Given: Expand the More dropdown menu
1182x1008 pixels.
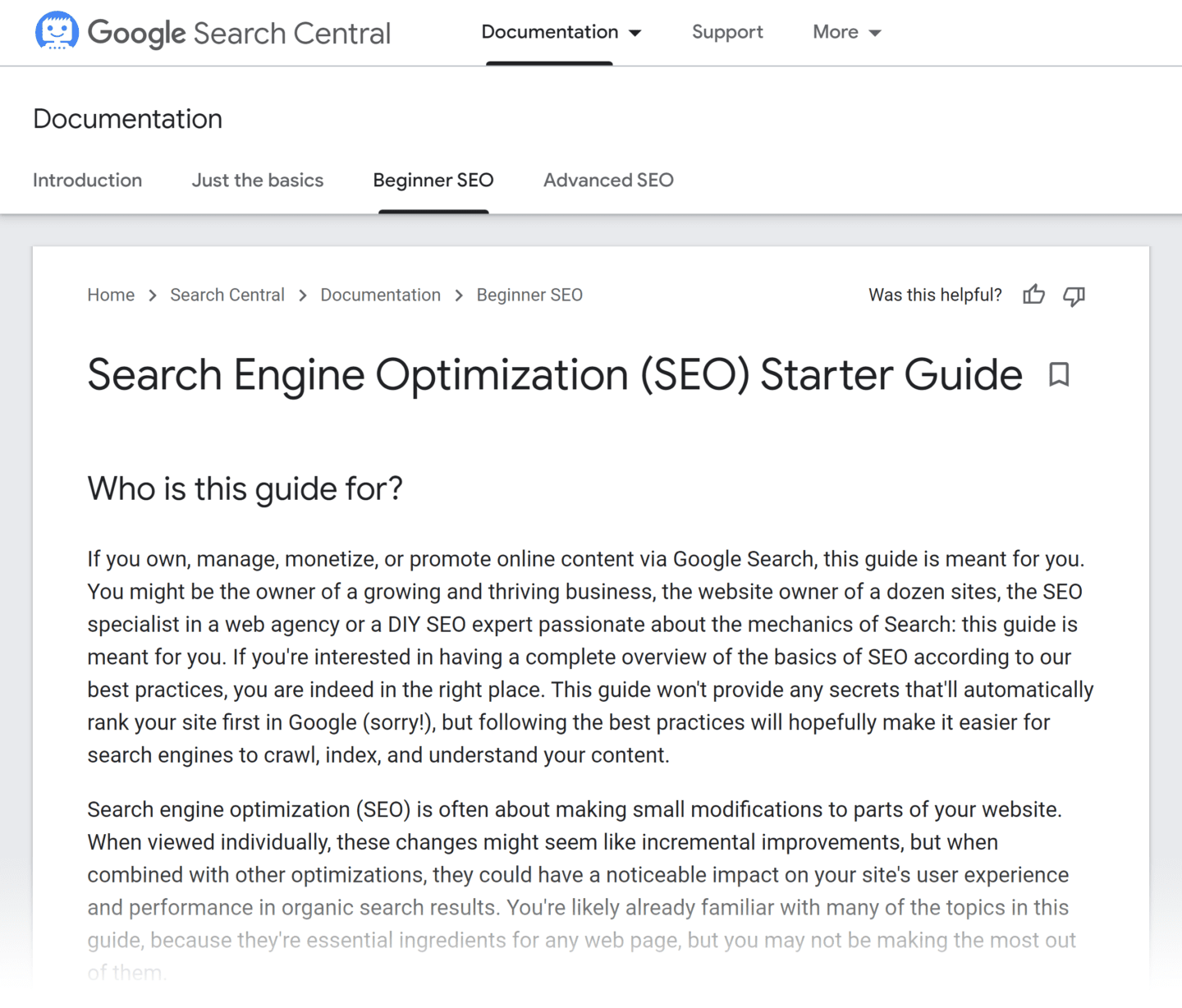Looking at the screenshot, I should point(846,32).
